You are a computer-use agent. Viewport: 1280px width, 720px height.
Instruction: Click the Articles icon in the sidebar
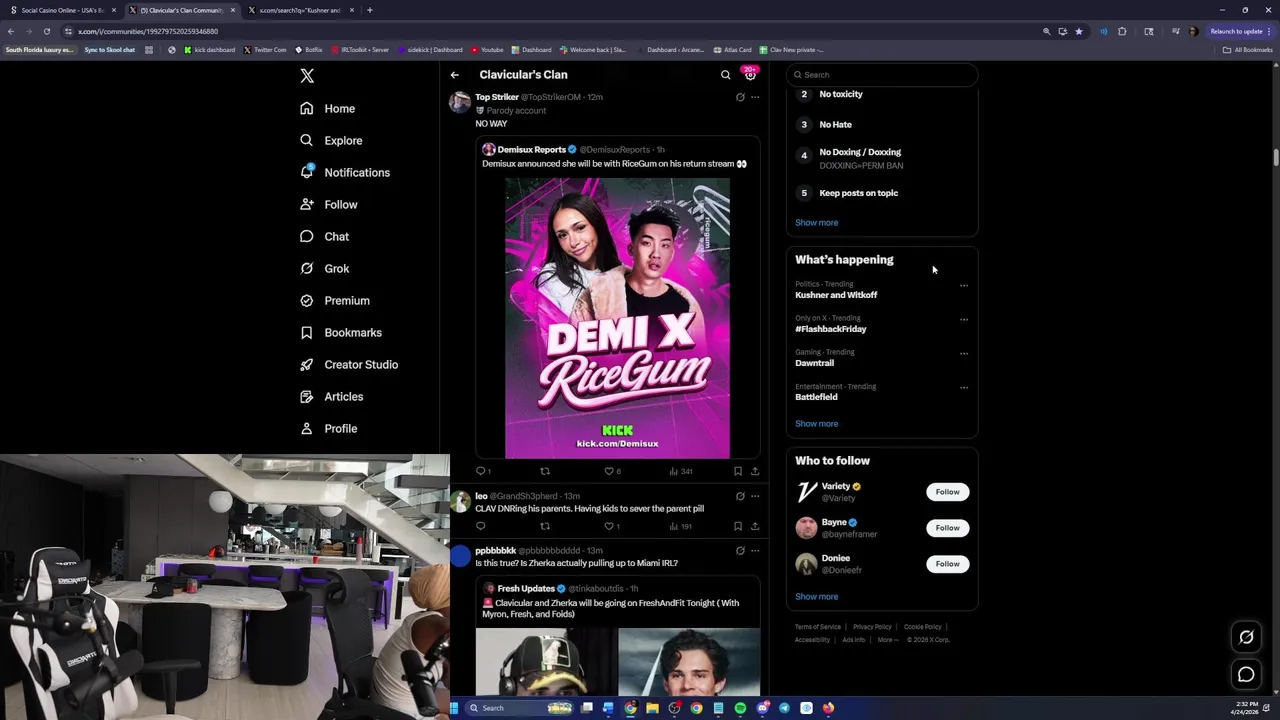click(x=307, y=396)
